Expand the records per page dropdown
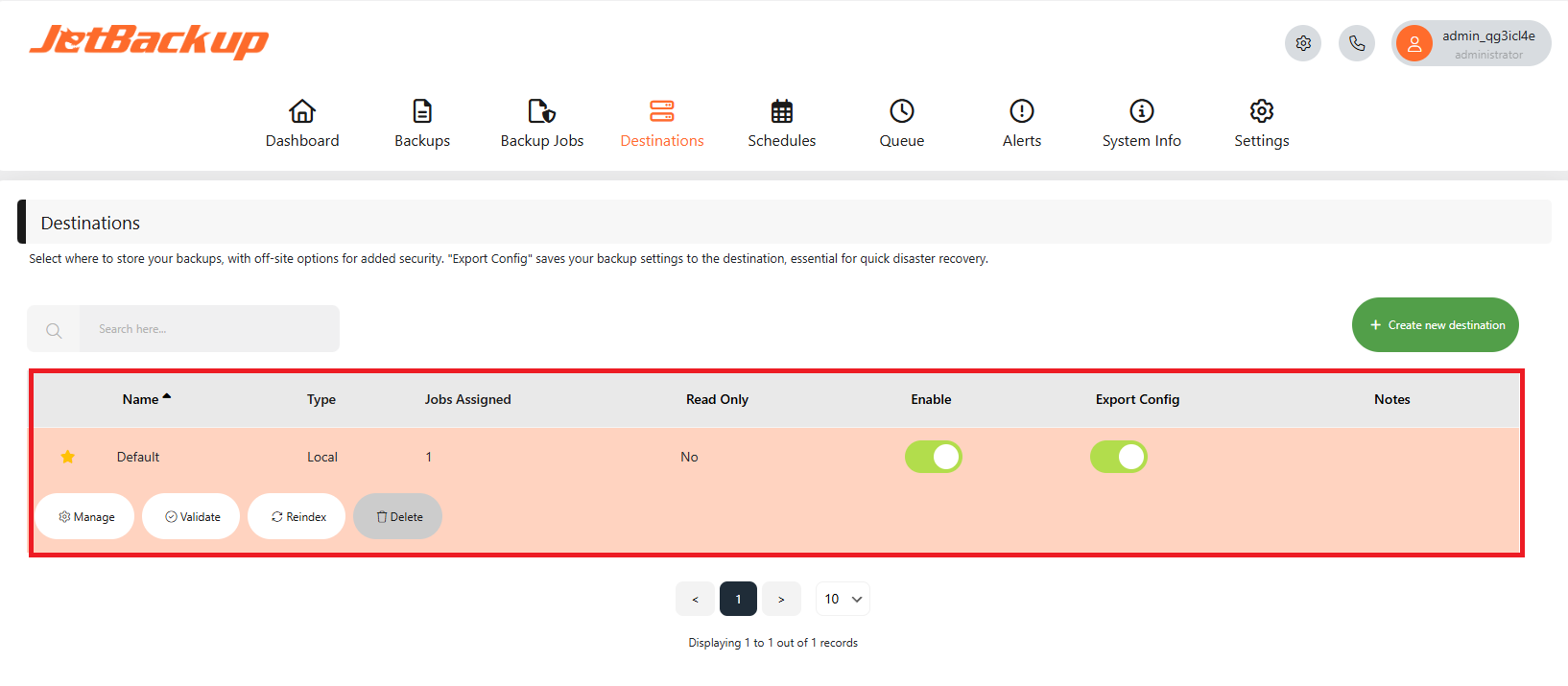The width and height of the screenshot is (1568, 686). (x=843, y=599)
